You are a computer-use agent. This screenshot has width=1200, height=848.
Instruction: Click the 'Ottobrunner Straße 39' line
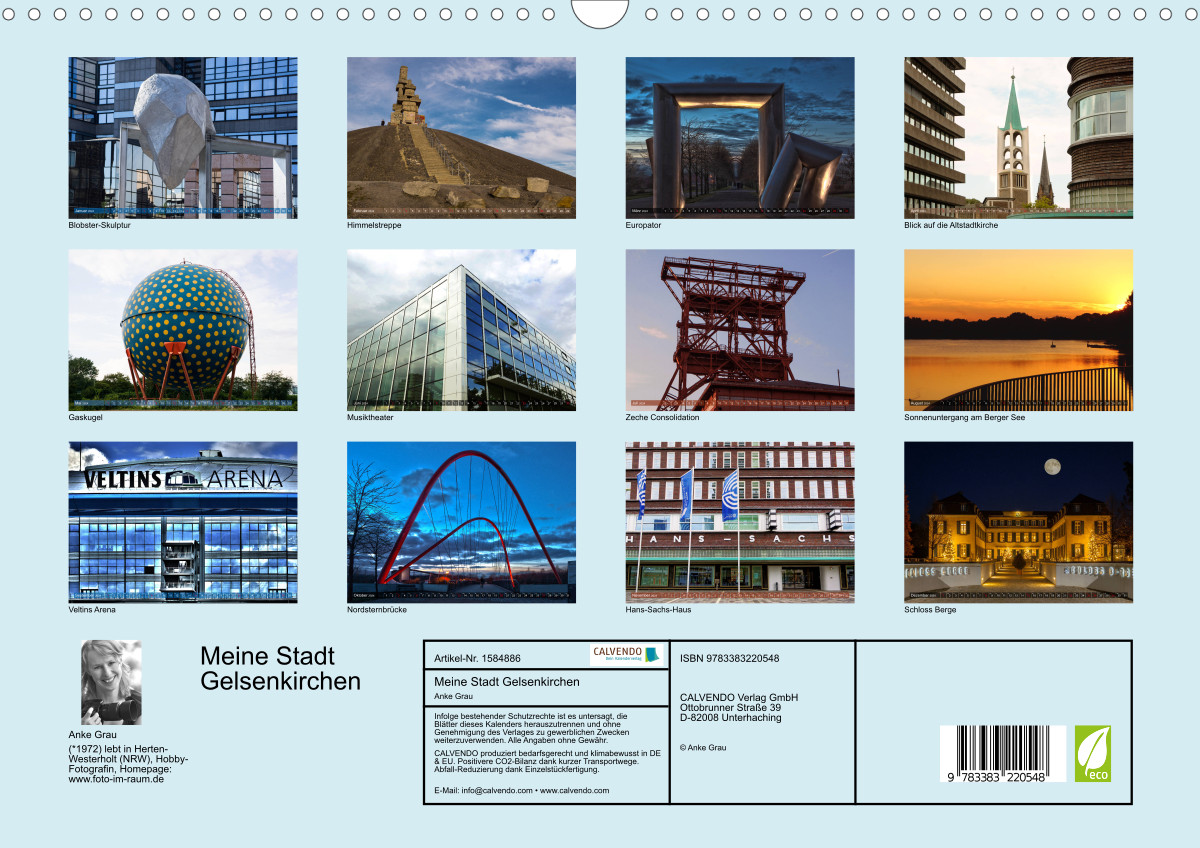(x=731, y=707)
